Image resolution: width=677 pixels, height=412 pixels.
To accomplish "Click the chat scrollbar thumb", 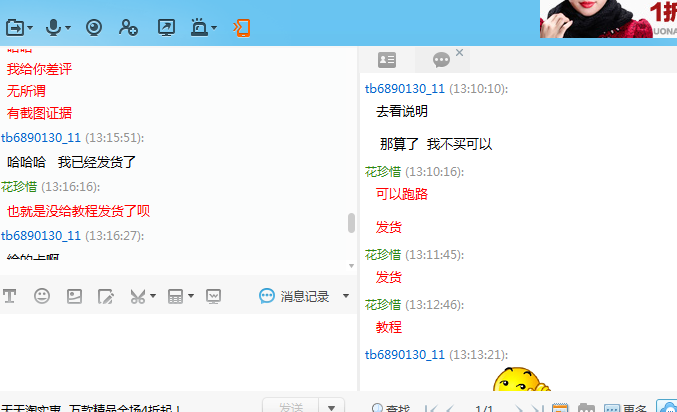I will point(351,223).
